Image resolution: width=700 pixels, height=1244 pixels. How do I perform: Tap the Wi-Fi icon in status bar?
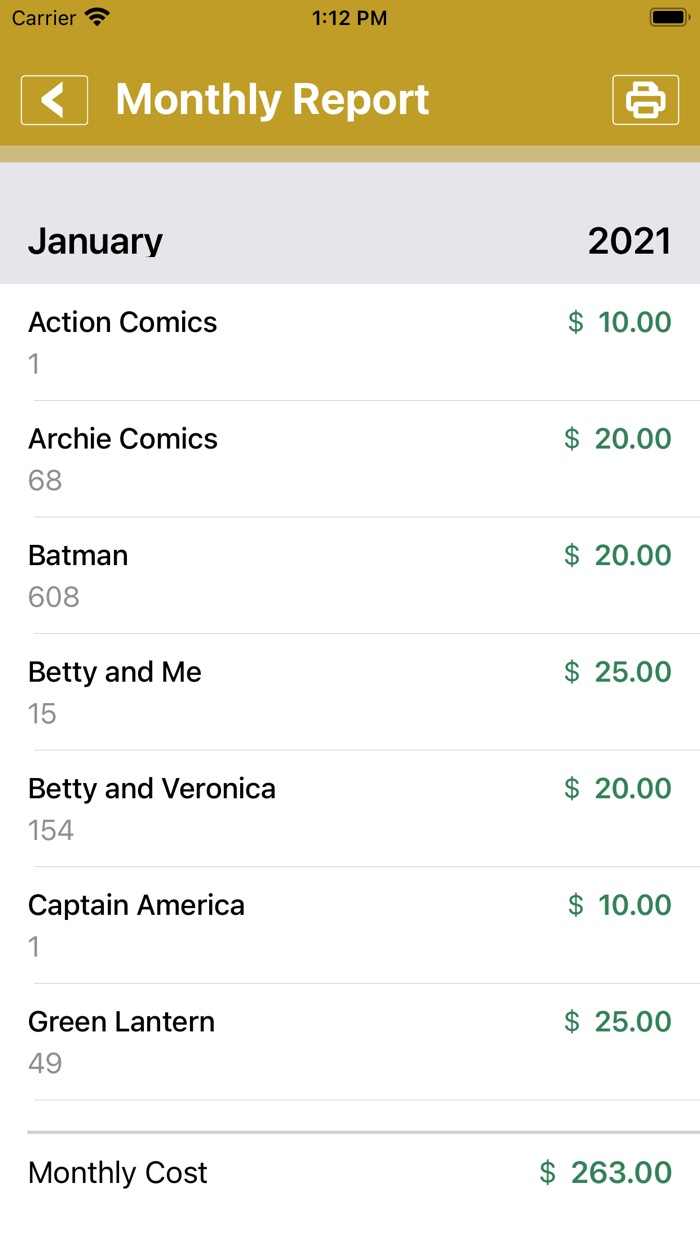(94, 17)
